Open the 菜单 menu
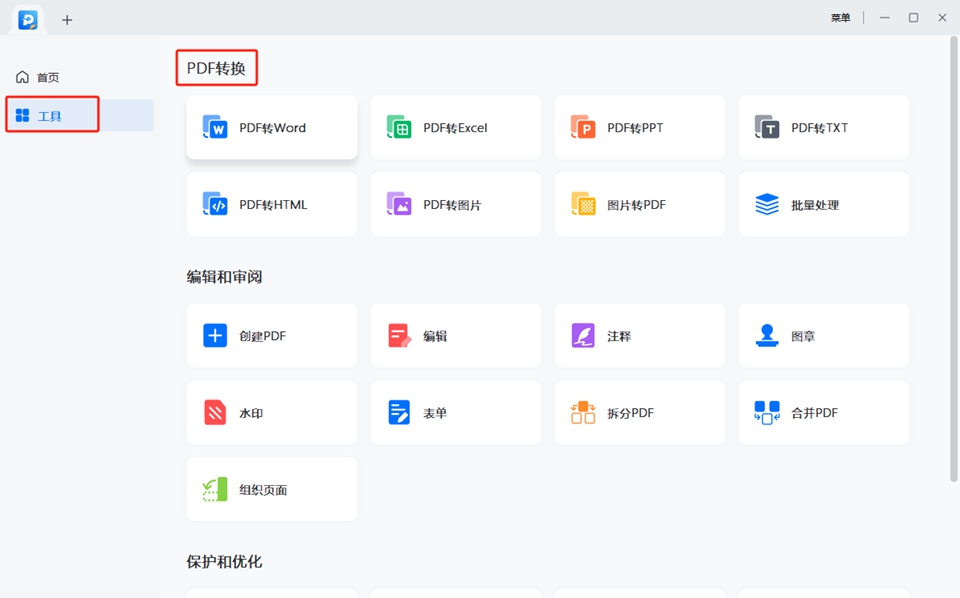Viewport: 960px width, 598px height. coord(840,18)
